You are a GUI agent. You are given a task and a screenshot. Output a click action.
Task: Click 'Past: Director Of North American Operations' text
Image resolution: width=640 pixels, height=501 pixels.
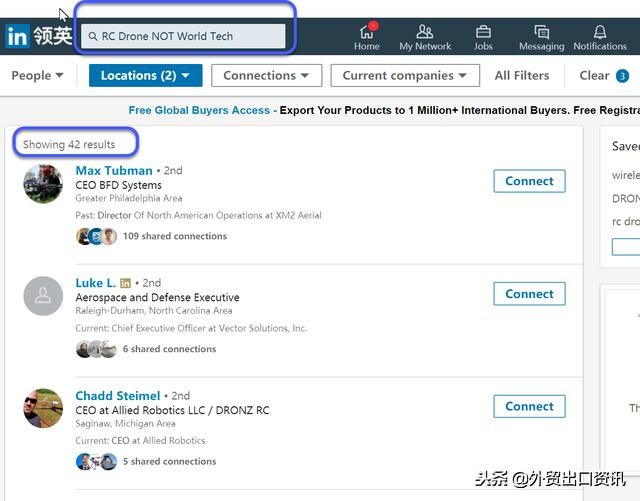click(198, 215)
